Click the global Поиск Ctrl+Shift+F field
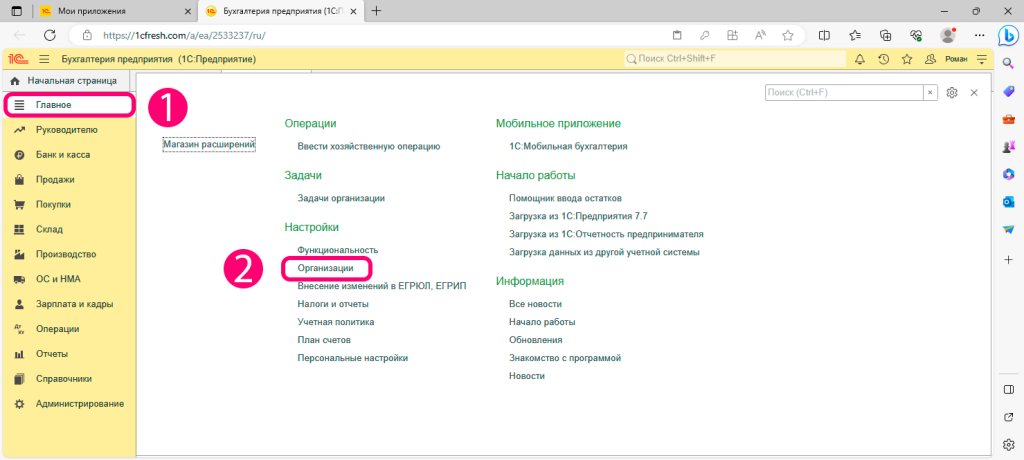 point(735,59)
